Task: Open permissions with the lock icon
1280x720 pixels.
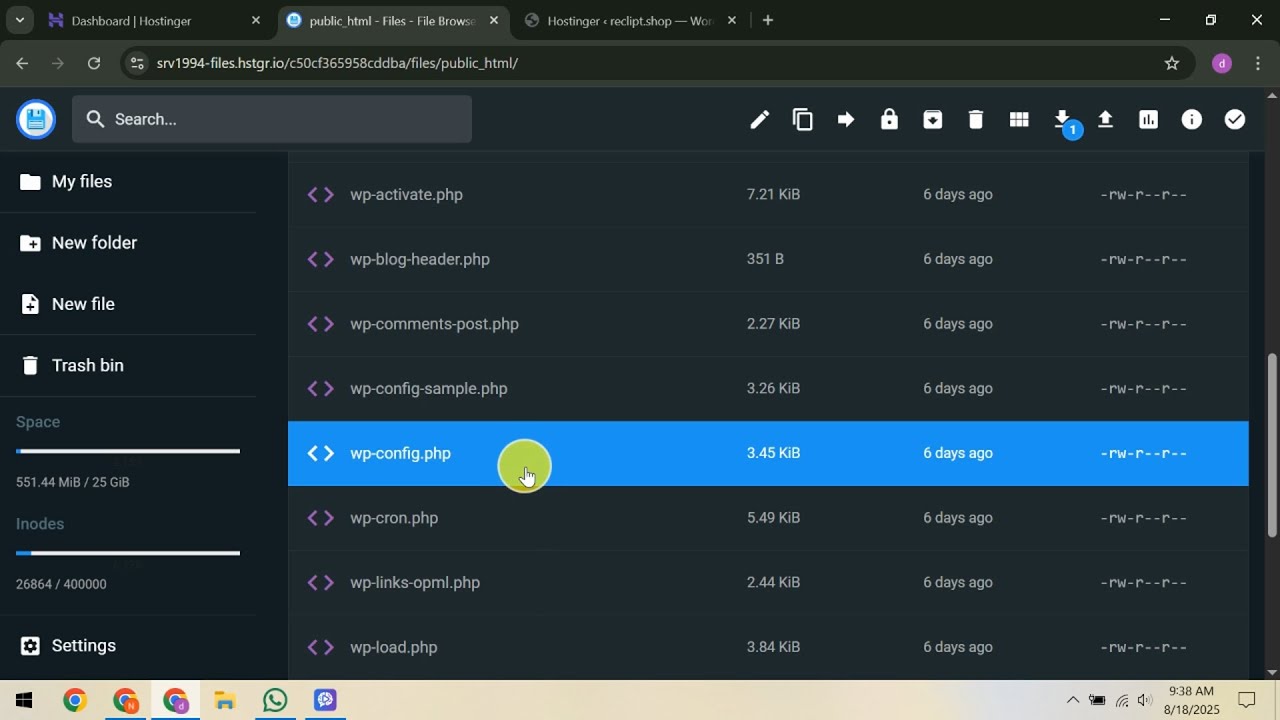Action: coord(889,120)
